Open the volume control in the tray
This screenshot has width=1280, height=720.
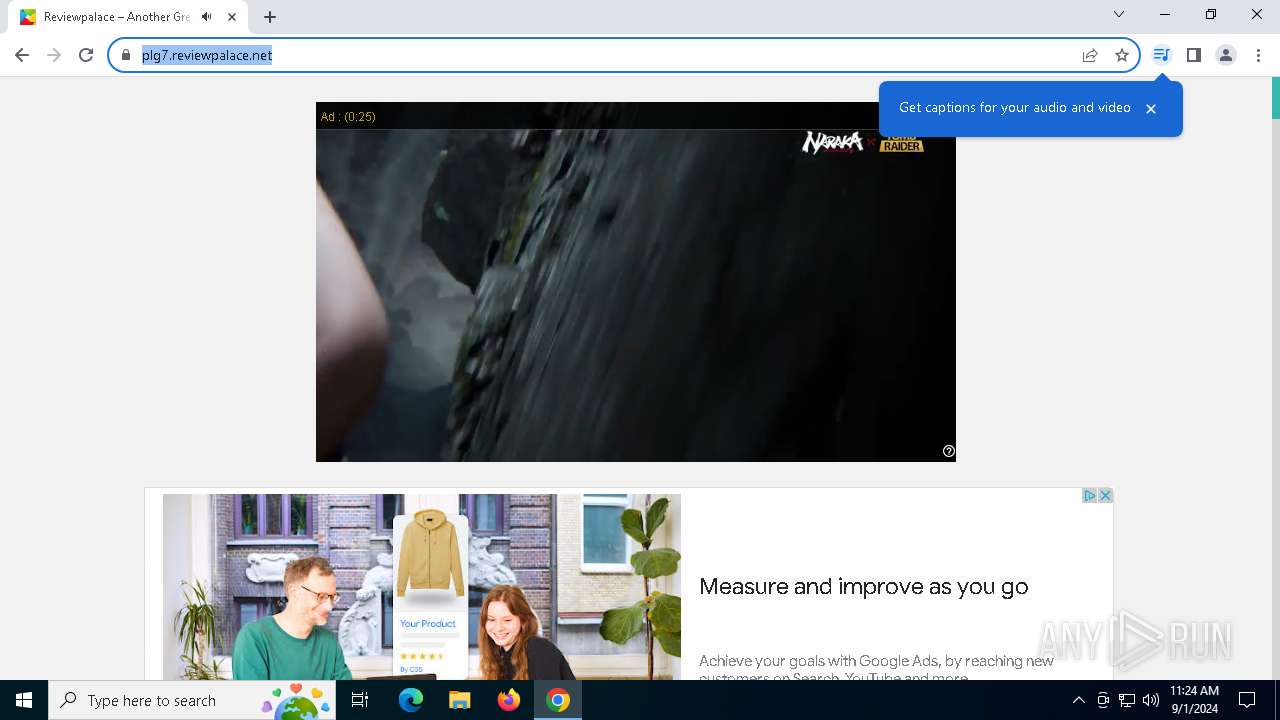point(1150,700)
